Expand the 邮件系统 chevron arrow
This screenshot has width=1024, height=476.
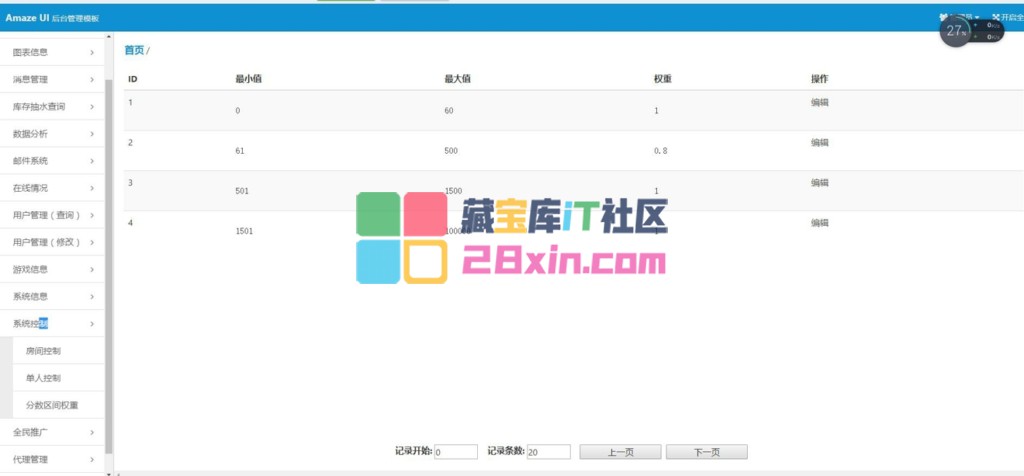pos(92,161)
